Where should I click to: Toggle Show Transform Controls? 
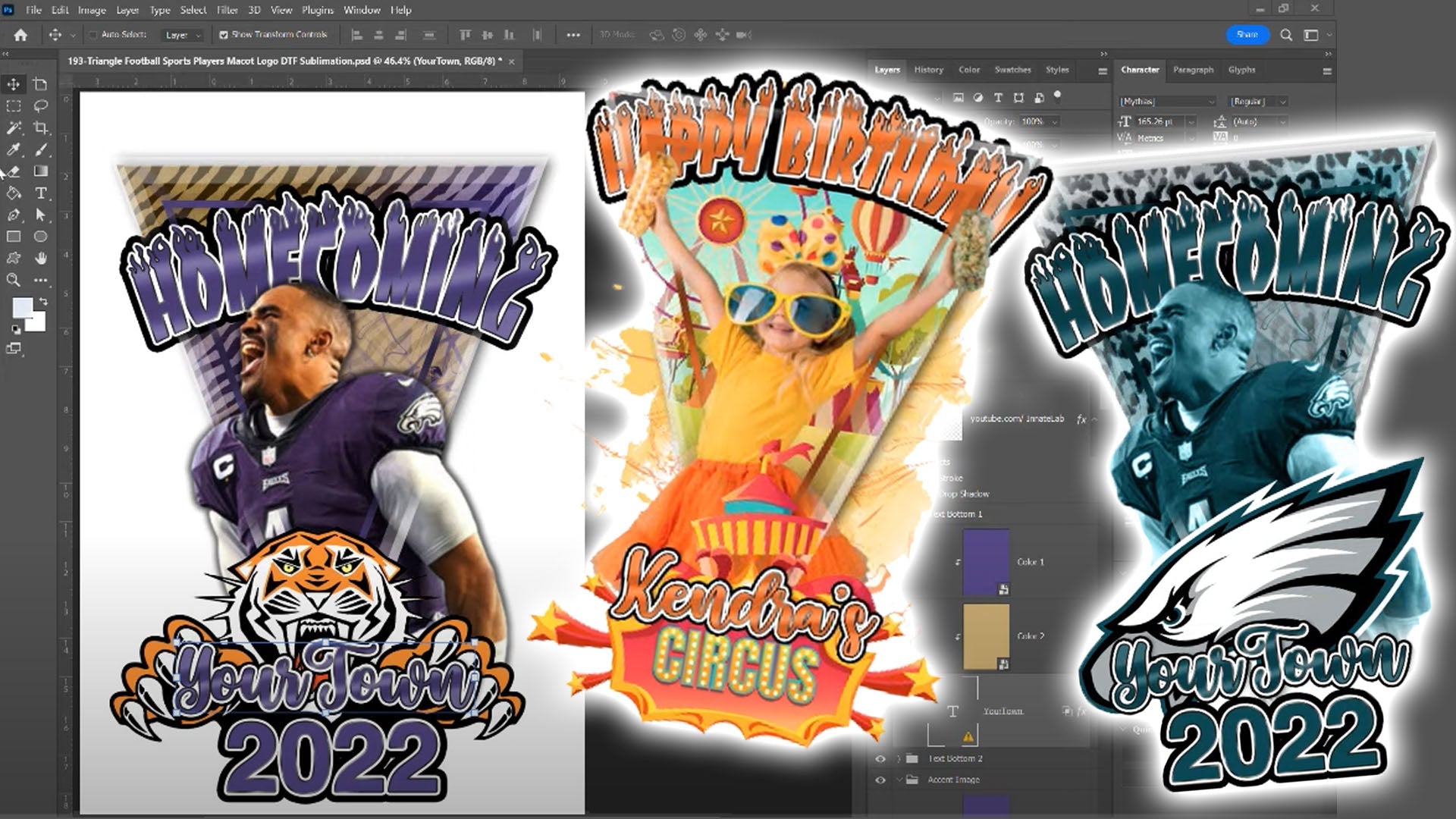click(x=222, y=35)
